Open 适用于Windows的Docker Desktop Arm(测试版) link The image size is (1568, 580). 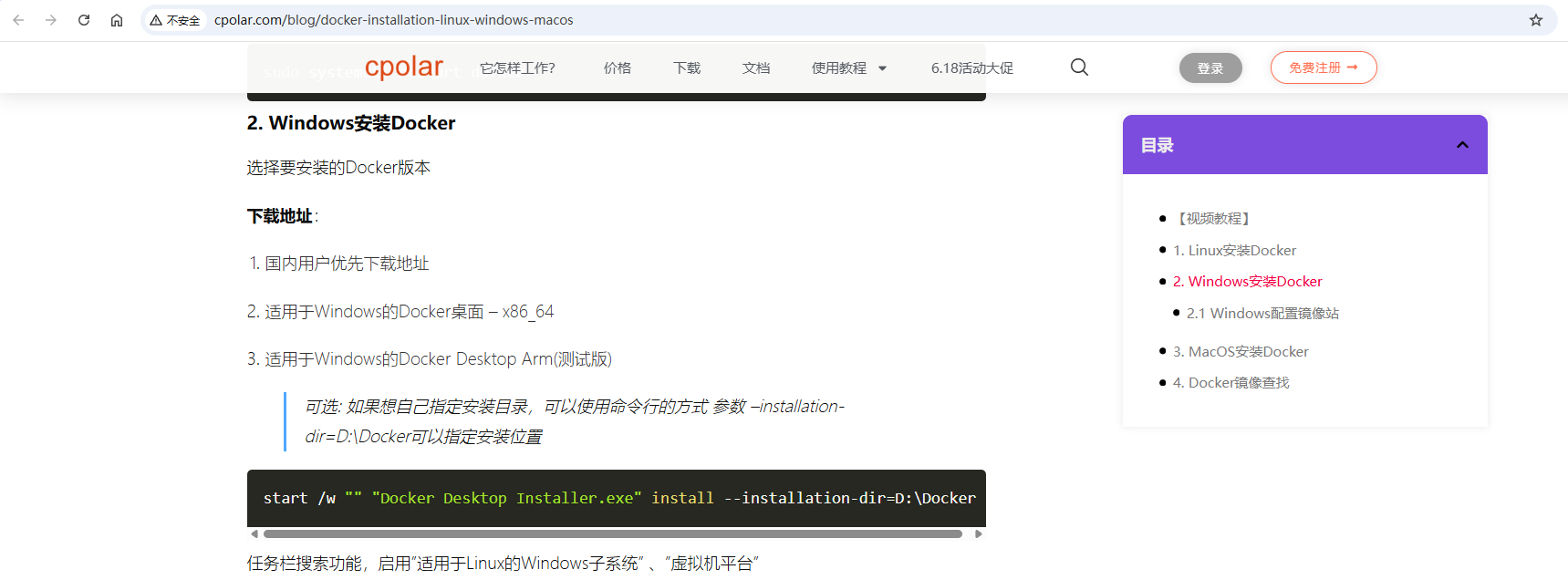[438, 359]
